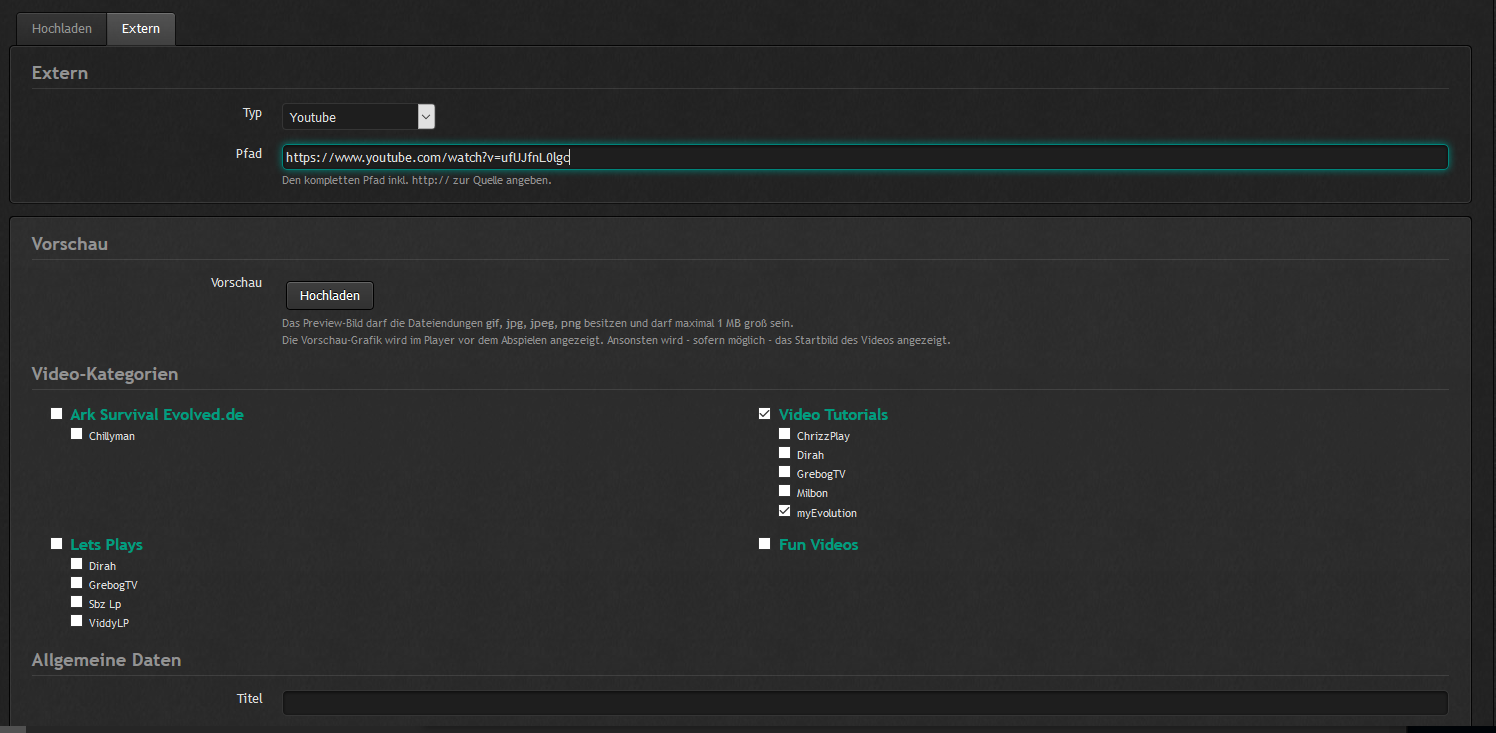Switch to the Hochladen tab

61,29
